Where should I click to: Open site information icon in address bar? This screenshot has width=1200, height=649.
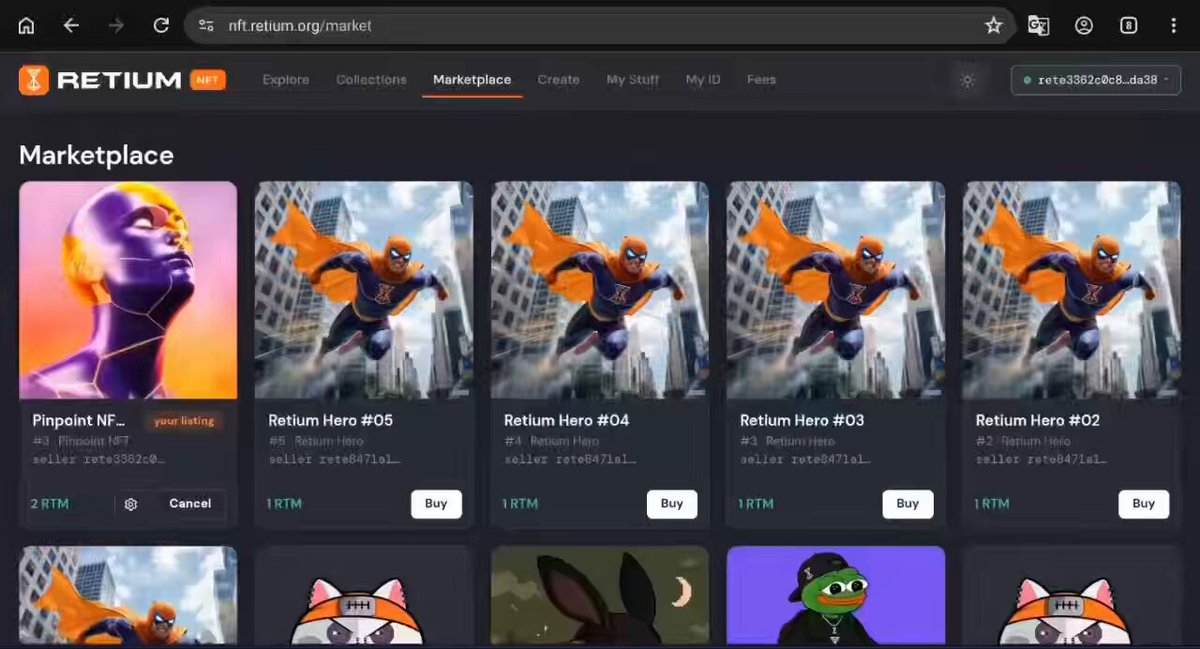(206, 26)
